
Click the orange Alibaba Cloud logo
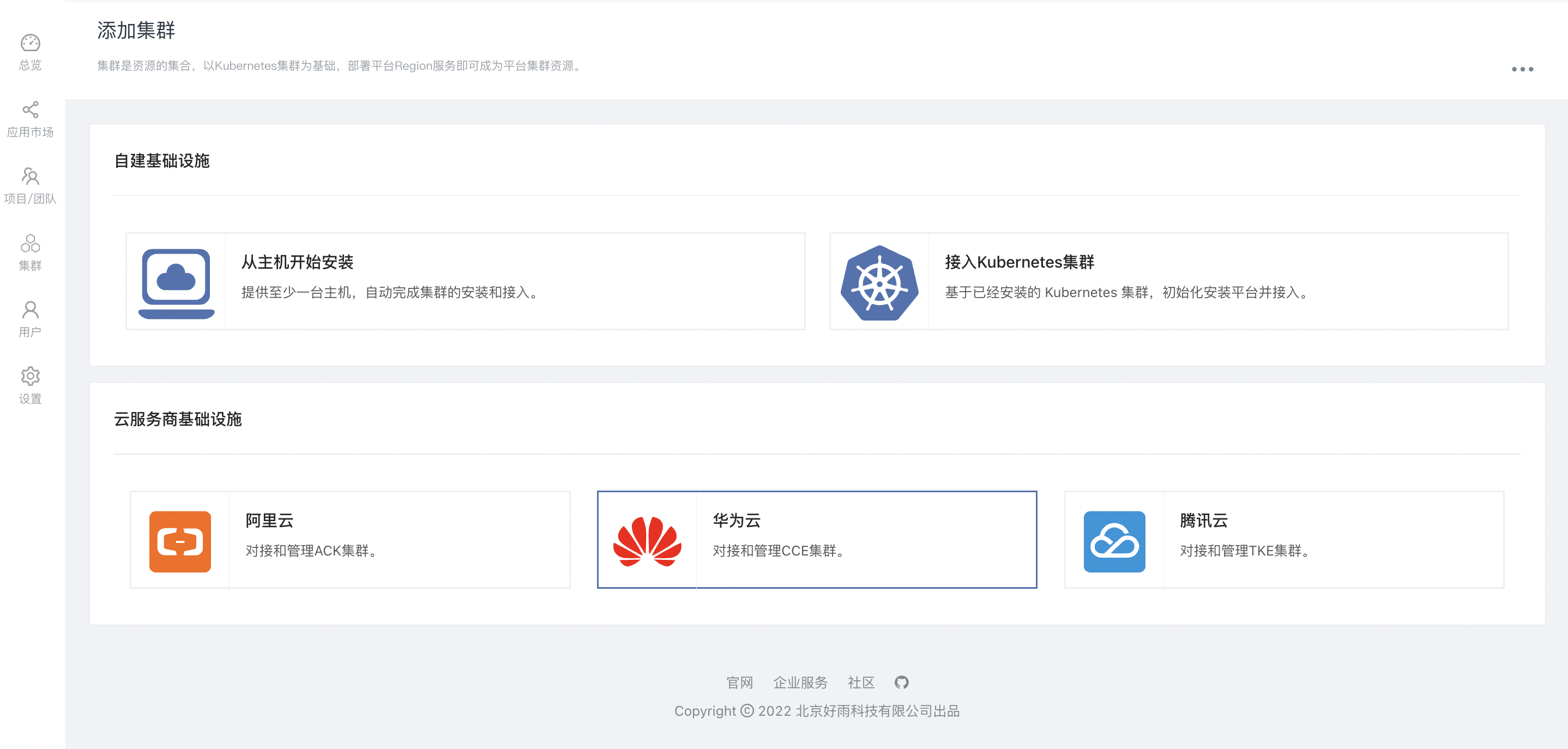click(x=180, y=541)
